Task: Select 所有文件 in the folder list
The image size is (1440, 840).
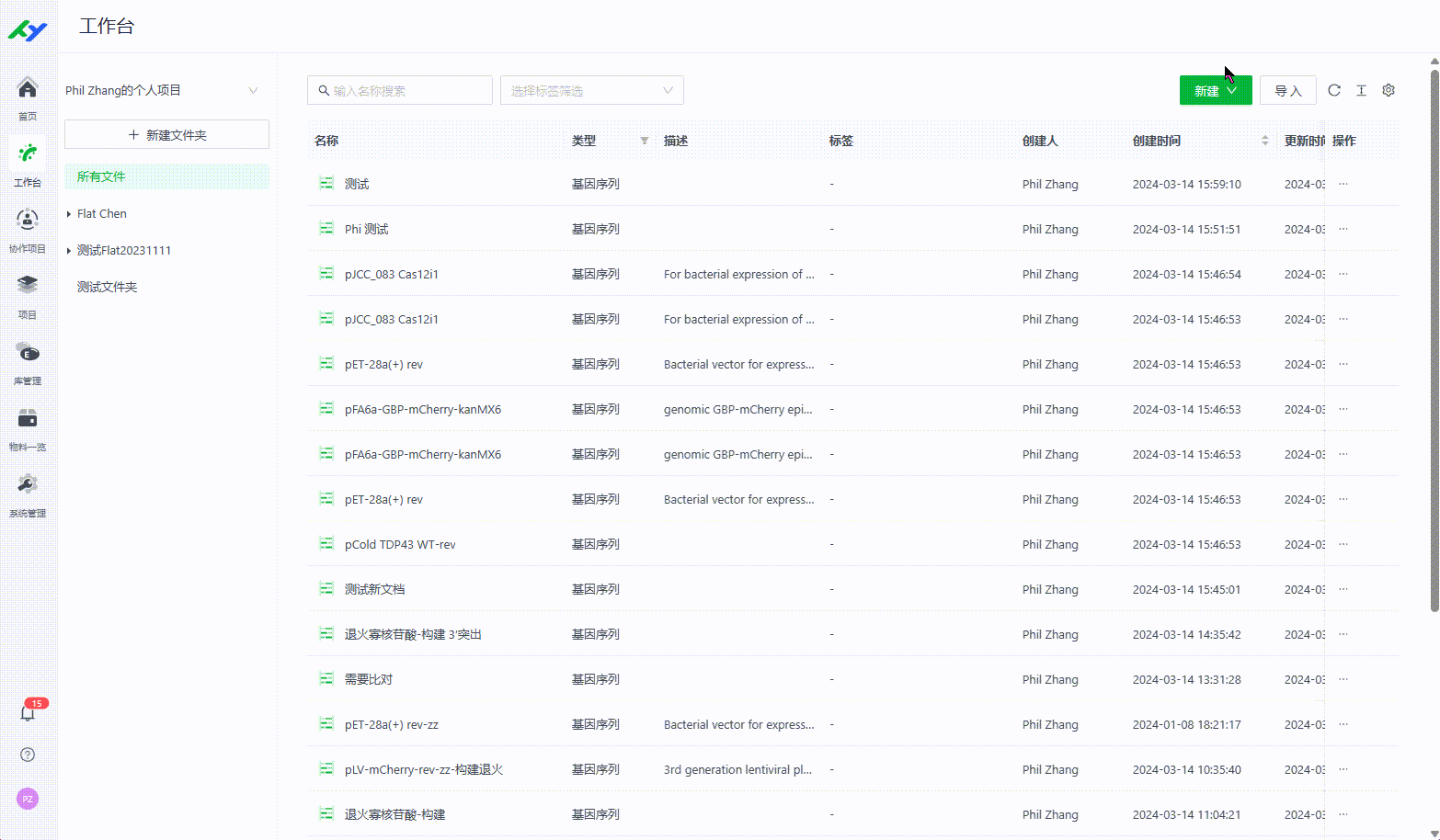Action: click(x=101, y=176)
